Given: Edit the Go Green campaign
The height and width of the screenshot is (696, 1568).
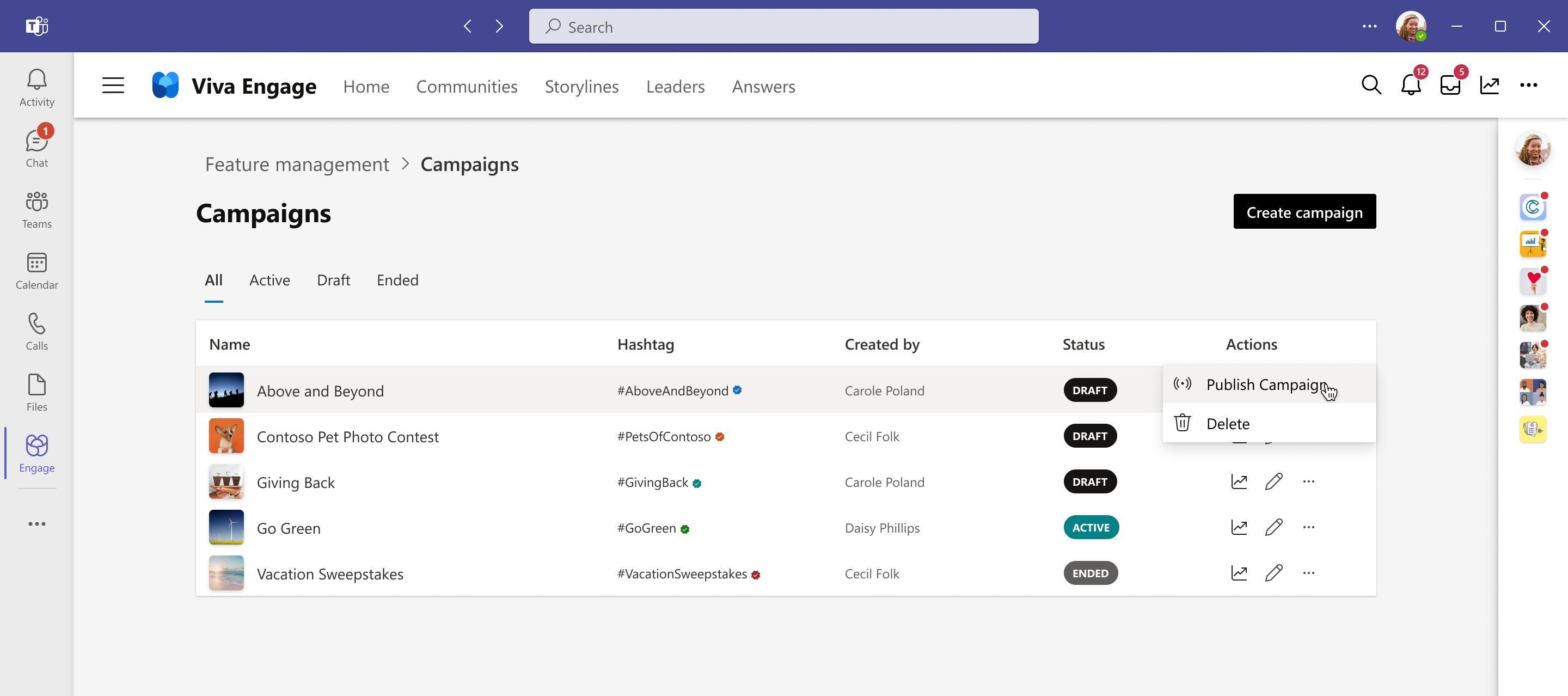Looking at the screenshot, I should click(x=1274, y=527).
